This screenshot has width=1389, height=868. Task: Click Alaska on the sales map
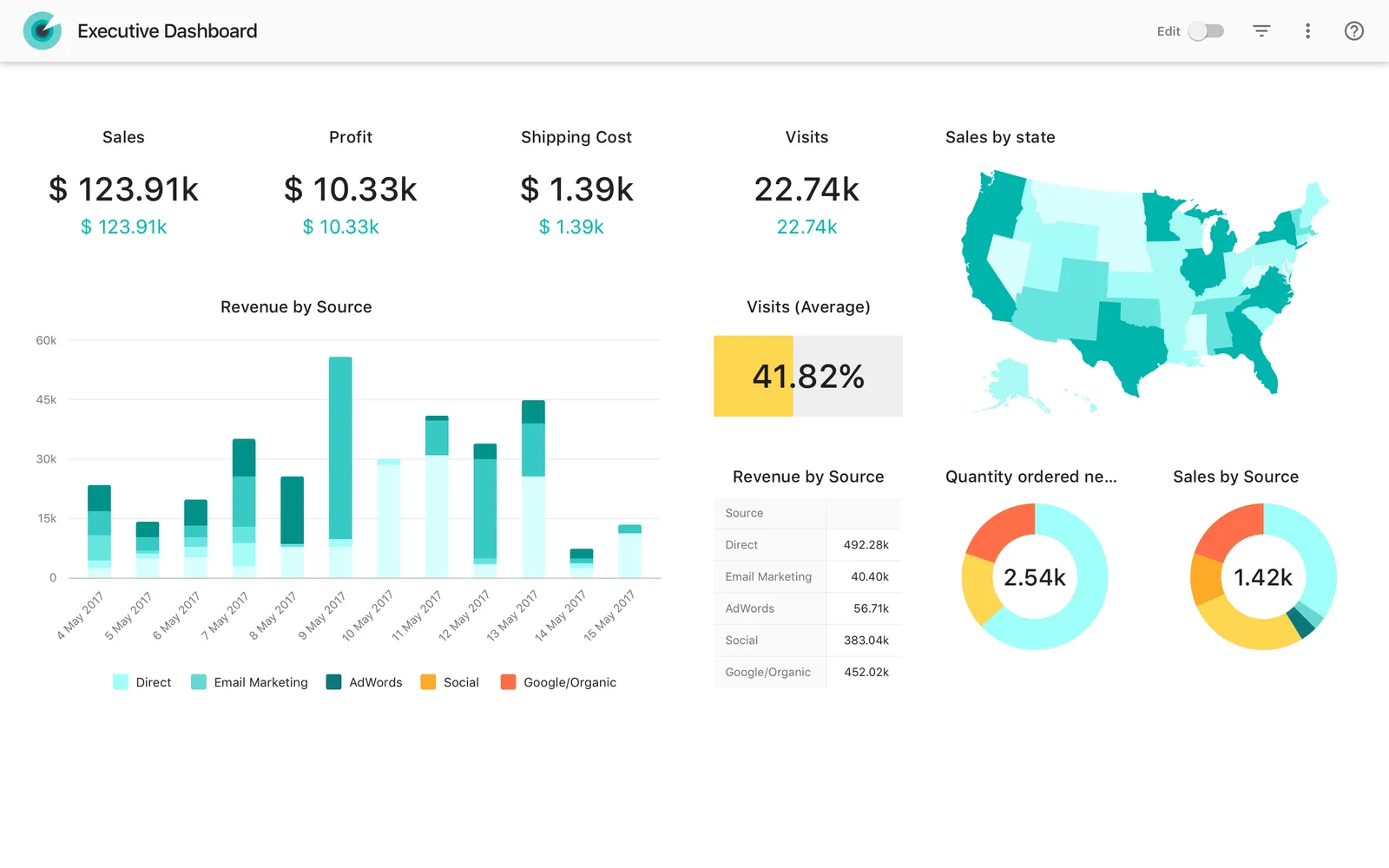[1012, 384]
